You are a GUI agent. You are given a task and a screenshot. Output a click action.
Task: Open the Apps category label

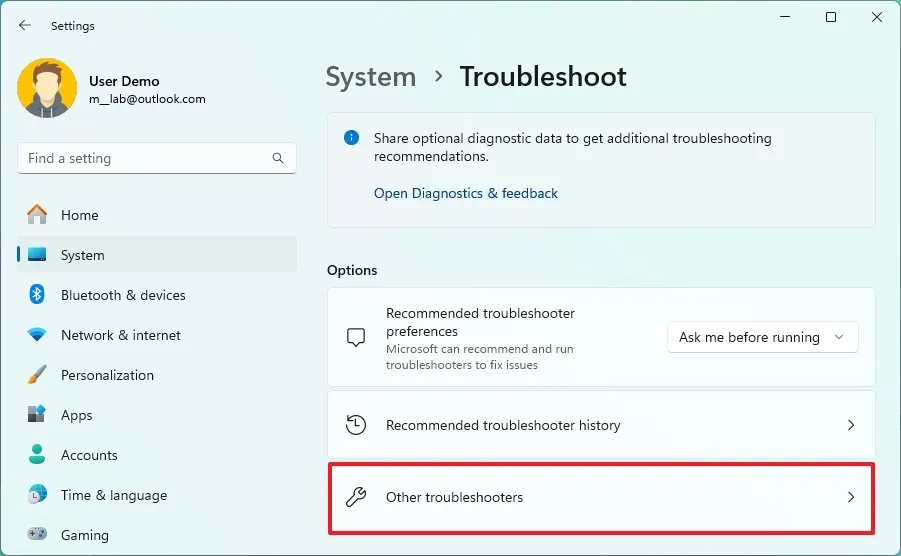click(x=76, y=415)
